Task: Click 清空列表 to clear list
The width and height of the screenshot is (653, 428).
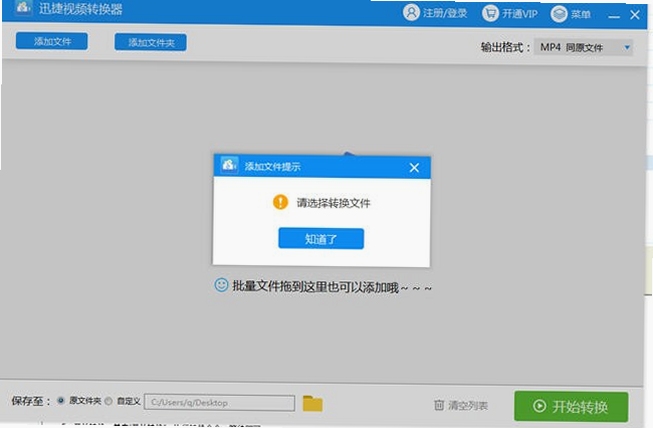Action: point(461,405)
